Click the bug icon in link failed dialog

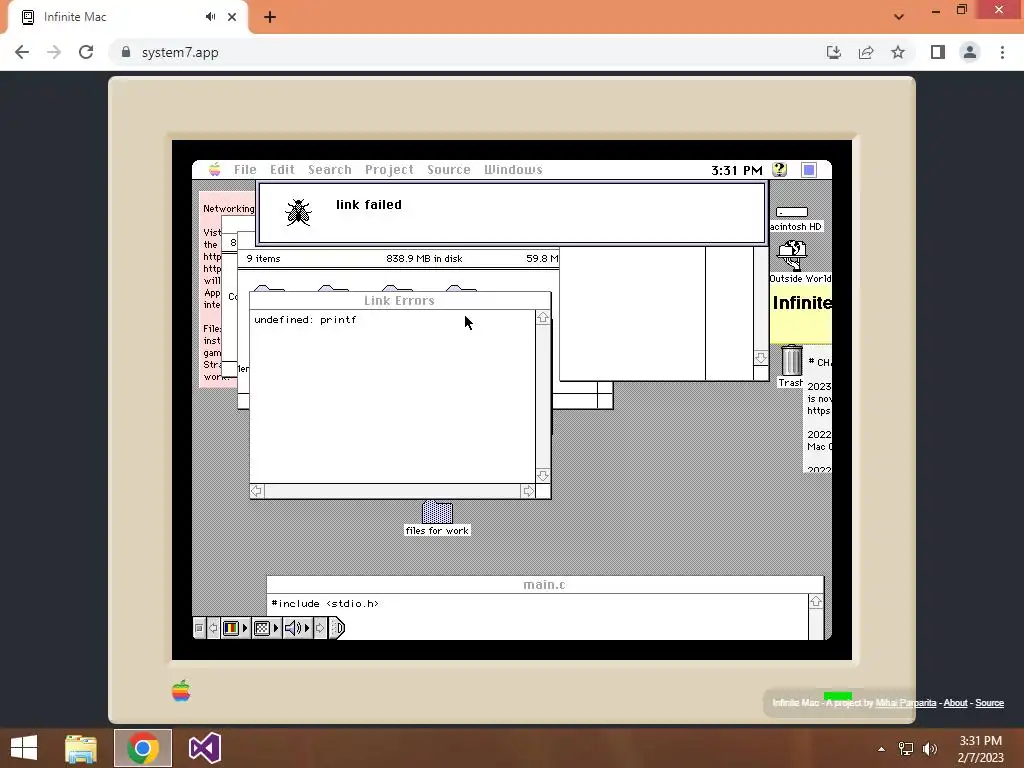(298, 212)
